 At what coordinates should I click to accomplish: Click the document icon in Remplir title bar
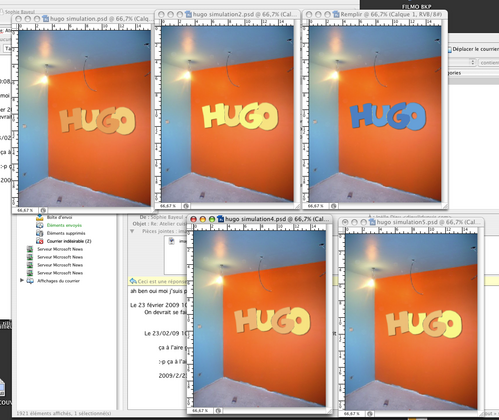336,14
